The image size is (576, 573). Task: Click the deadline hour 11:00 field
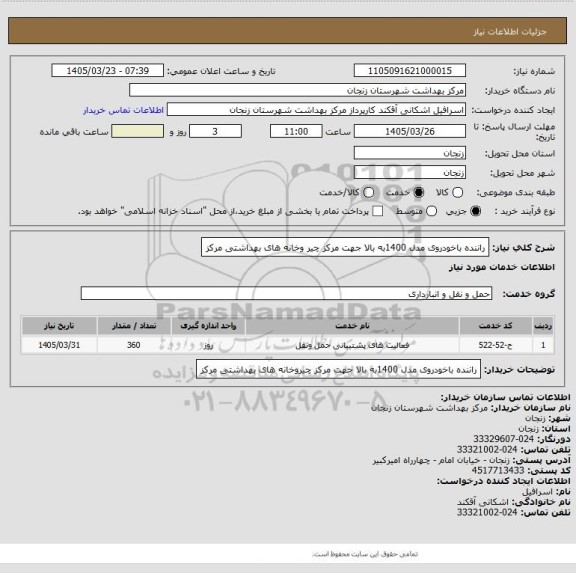296,131
